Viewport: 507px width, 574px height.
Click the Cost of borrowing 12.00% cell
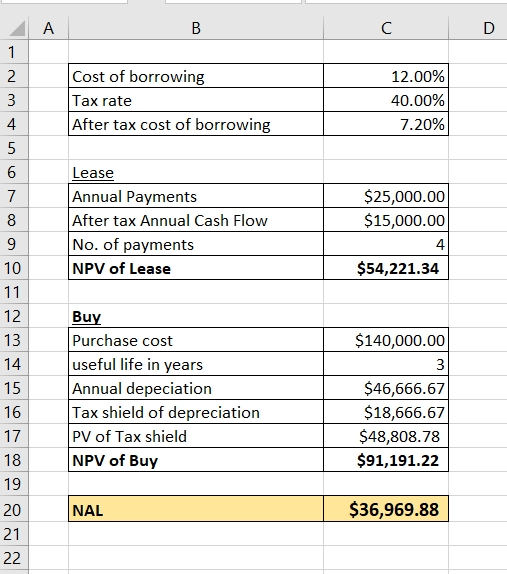coord(386,76)
